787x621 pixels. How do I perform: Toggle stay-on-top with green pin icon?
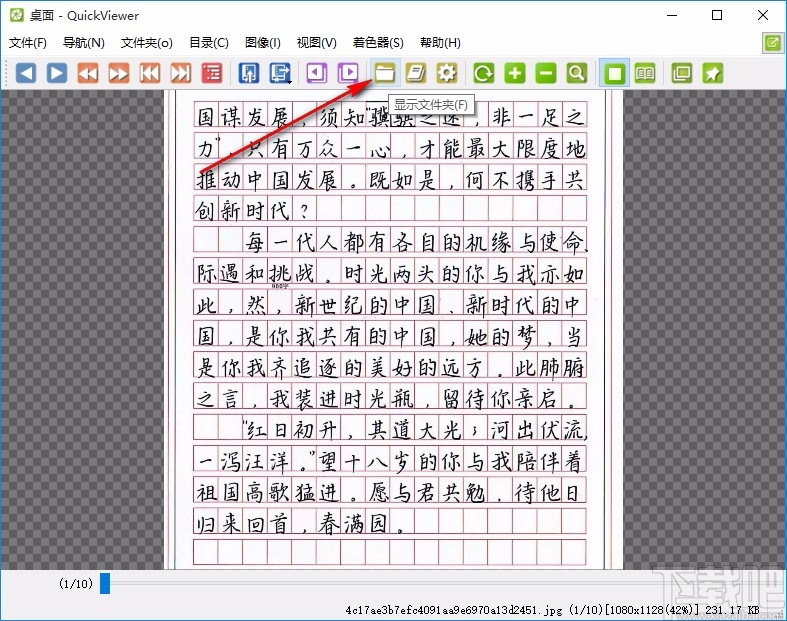click(x=713, y=73)
